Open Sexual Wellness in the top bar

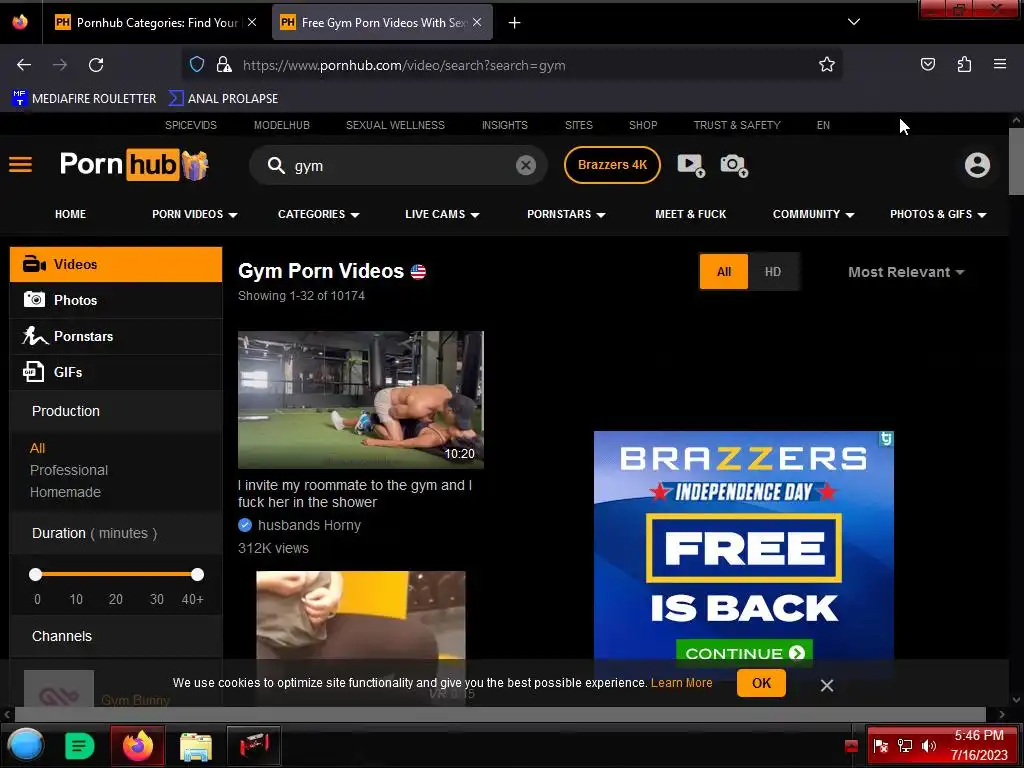(395, 125)
